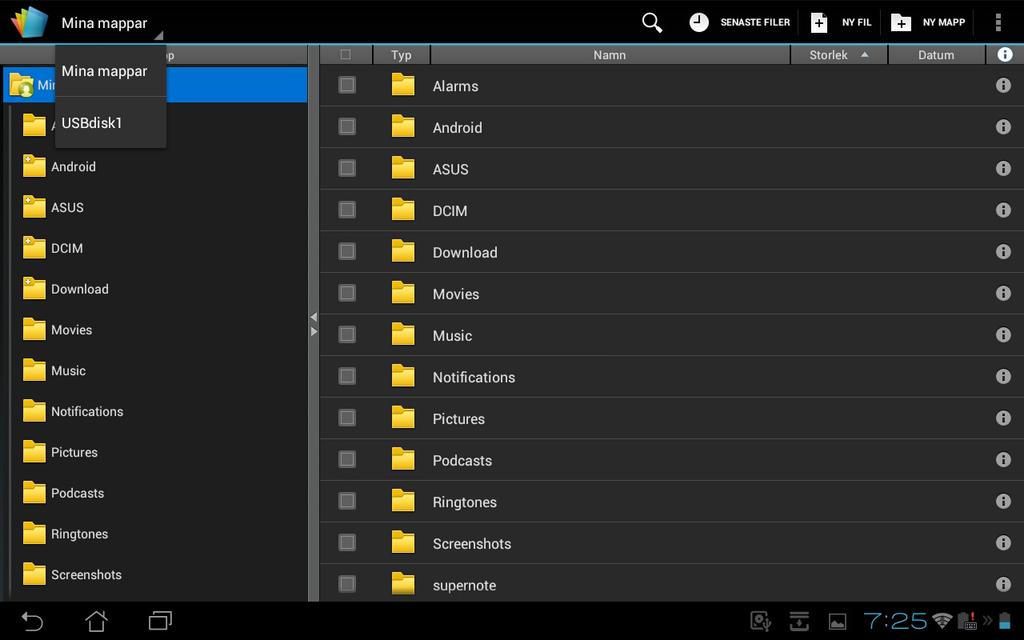Open supernote folder in file list

671,584
